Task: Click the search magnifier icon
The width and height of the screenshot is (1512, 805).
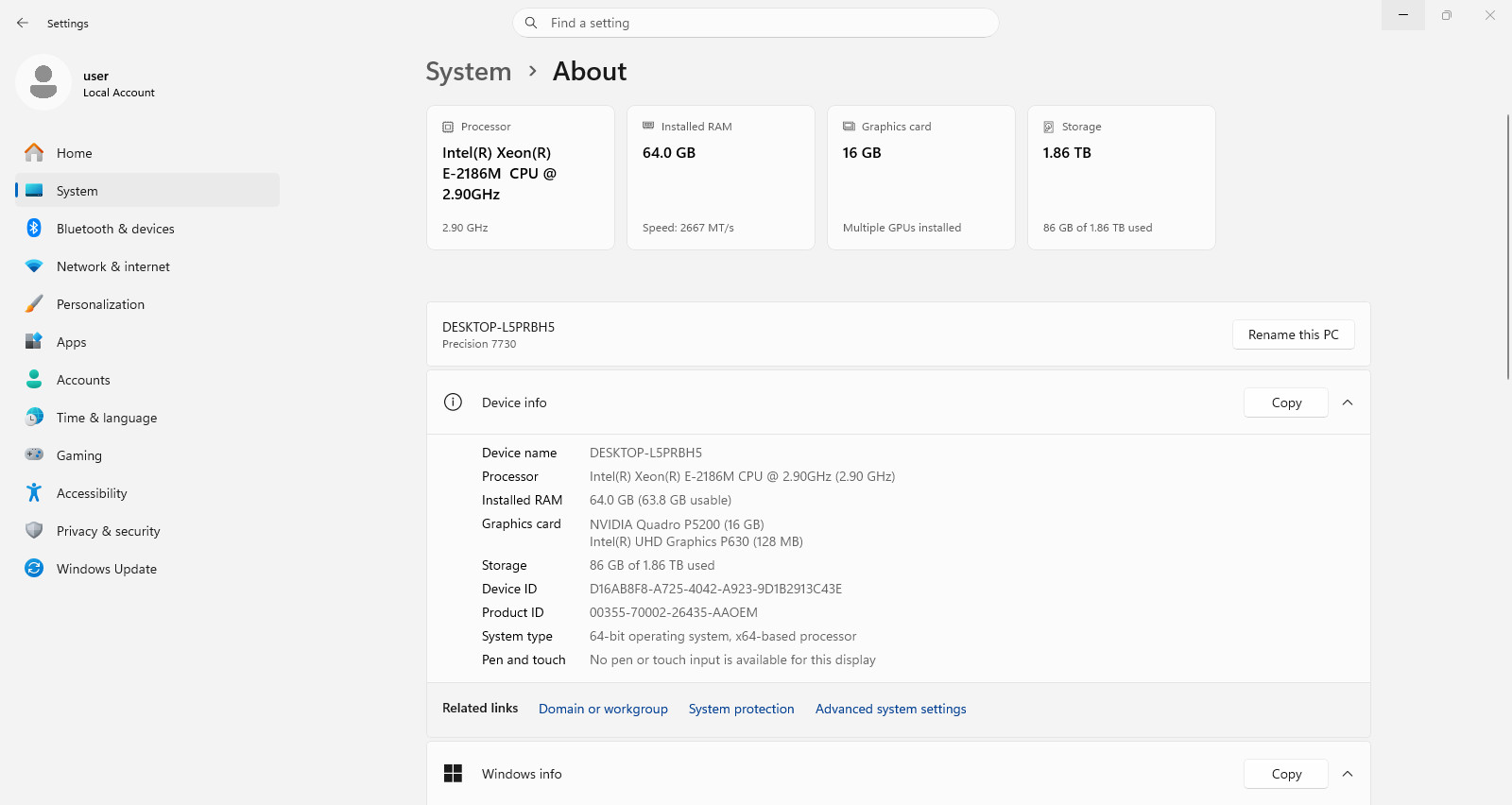Action: coord(531,23)
